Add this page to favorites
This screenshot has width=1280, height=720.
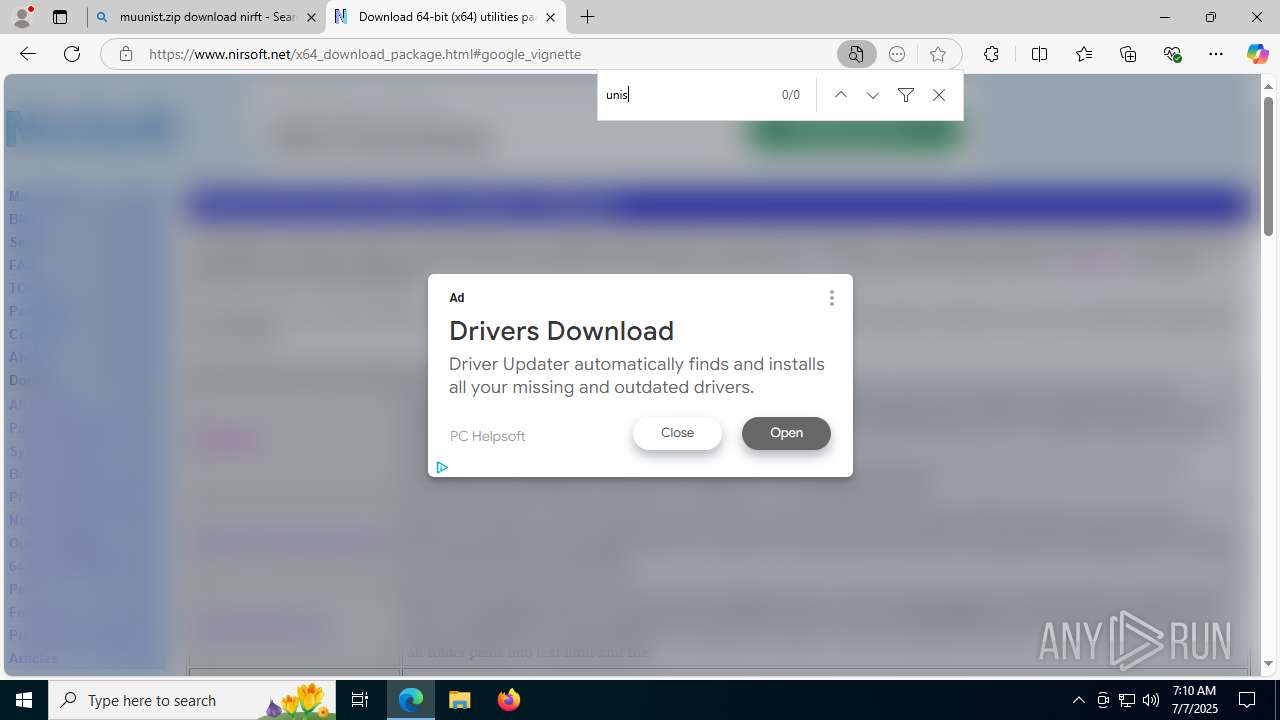(938, 54)
